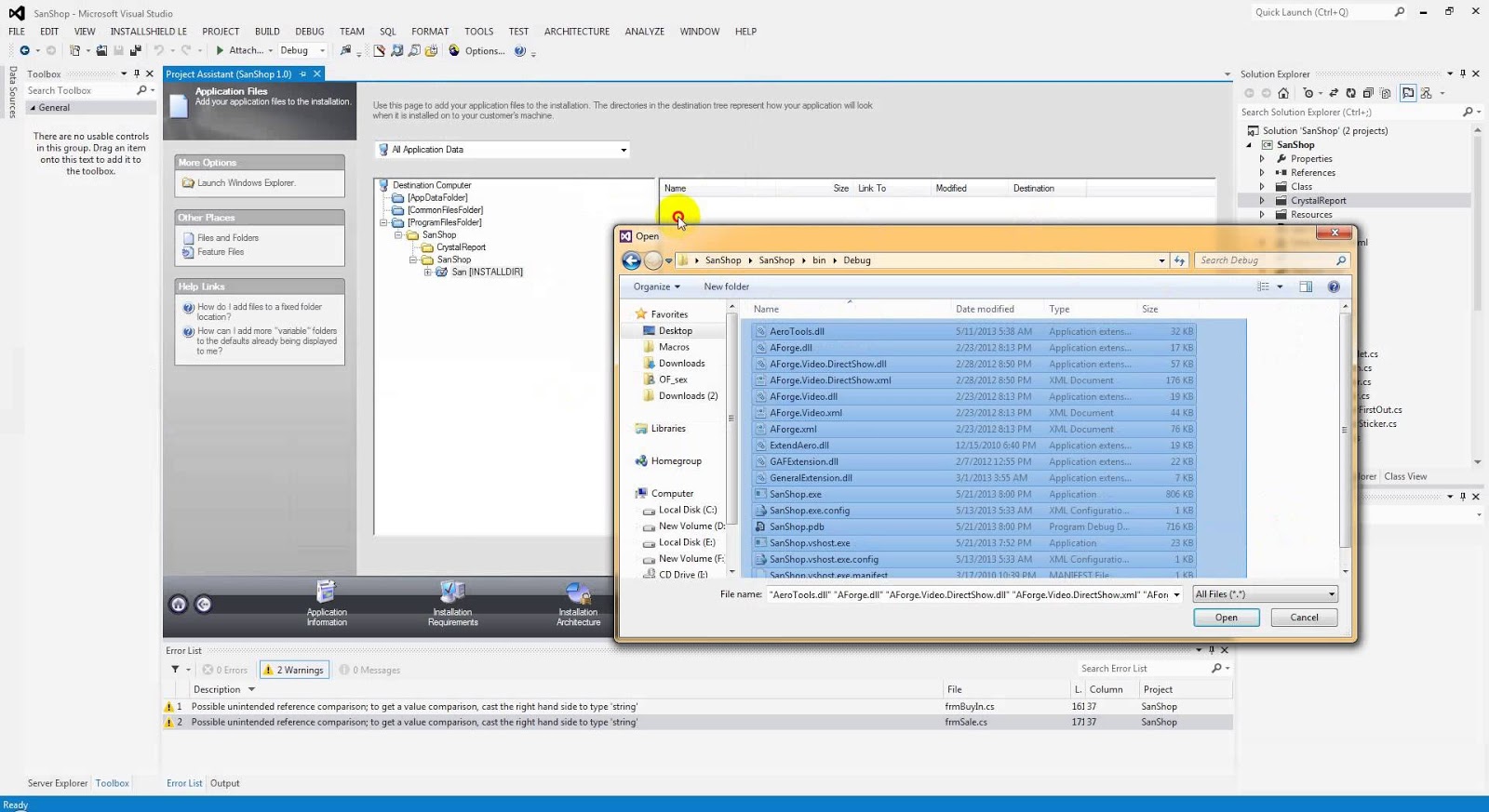The height and width of the screenshot is (812, 1489).
Task: Toggle the 0 Messages filter in Error List
Action: click(x=370, y=670)
